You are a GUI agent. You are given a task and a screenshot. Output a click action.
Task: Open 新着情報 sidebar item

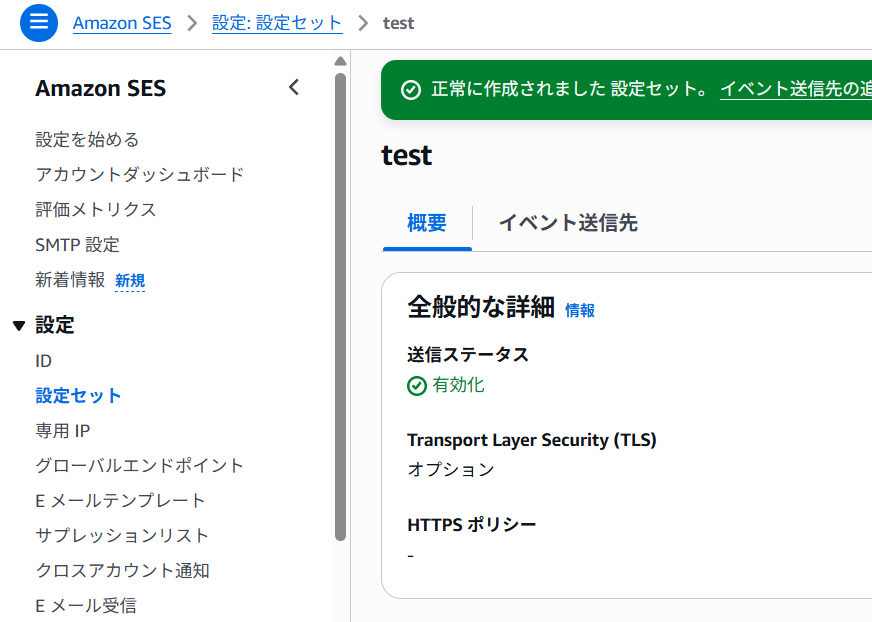point(70,279)
